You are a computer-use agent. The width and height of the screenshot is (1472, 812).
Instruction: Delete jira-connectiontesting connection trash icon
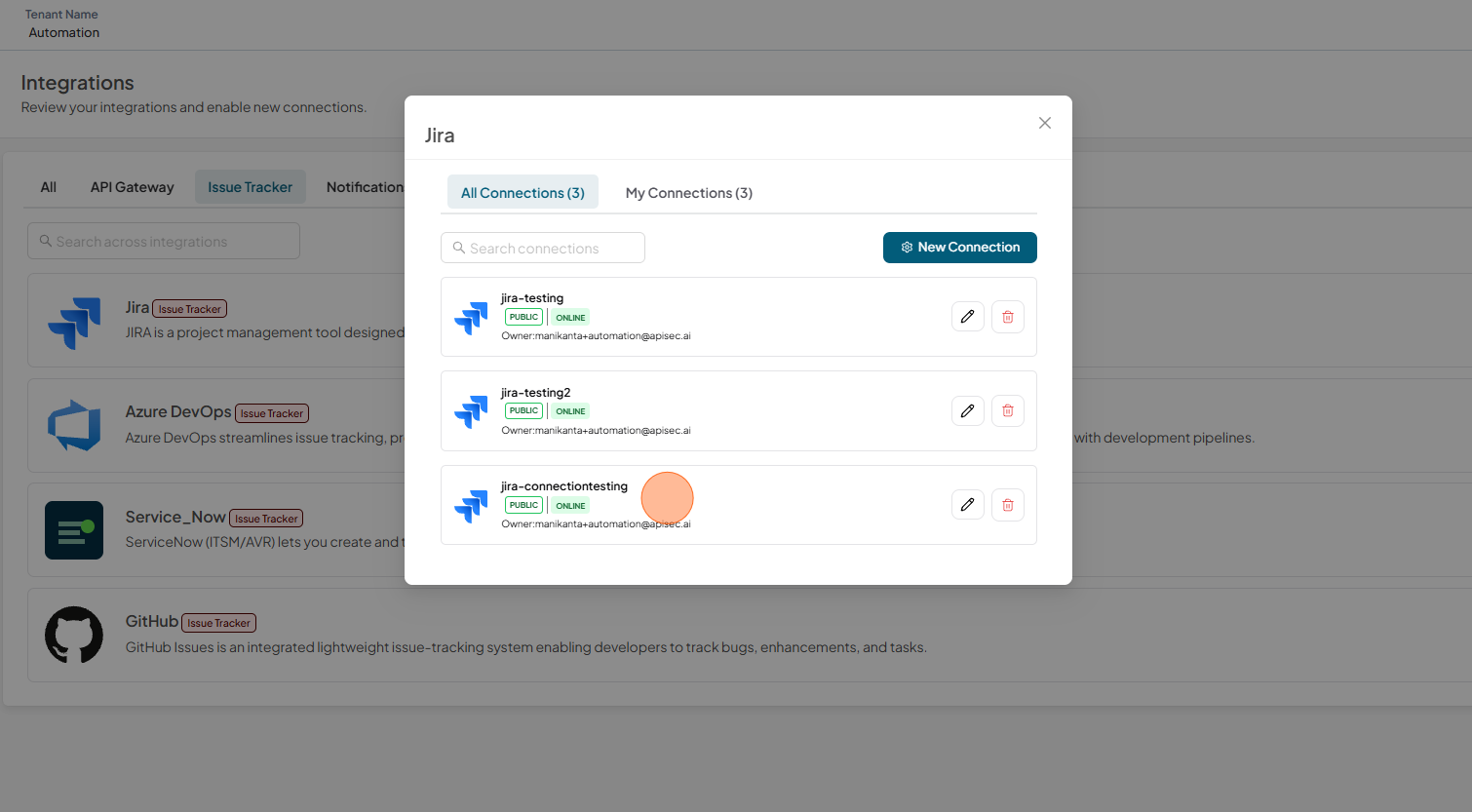[x=1008, y=505]
